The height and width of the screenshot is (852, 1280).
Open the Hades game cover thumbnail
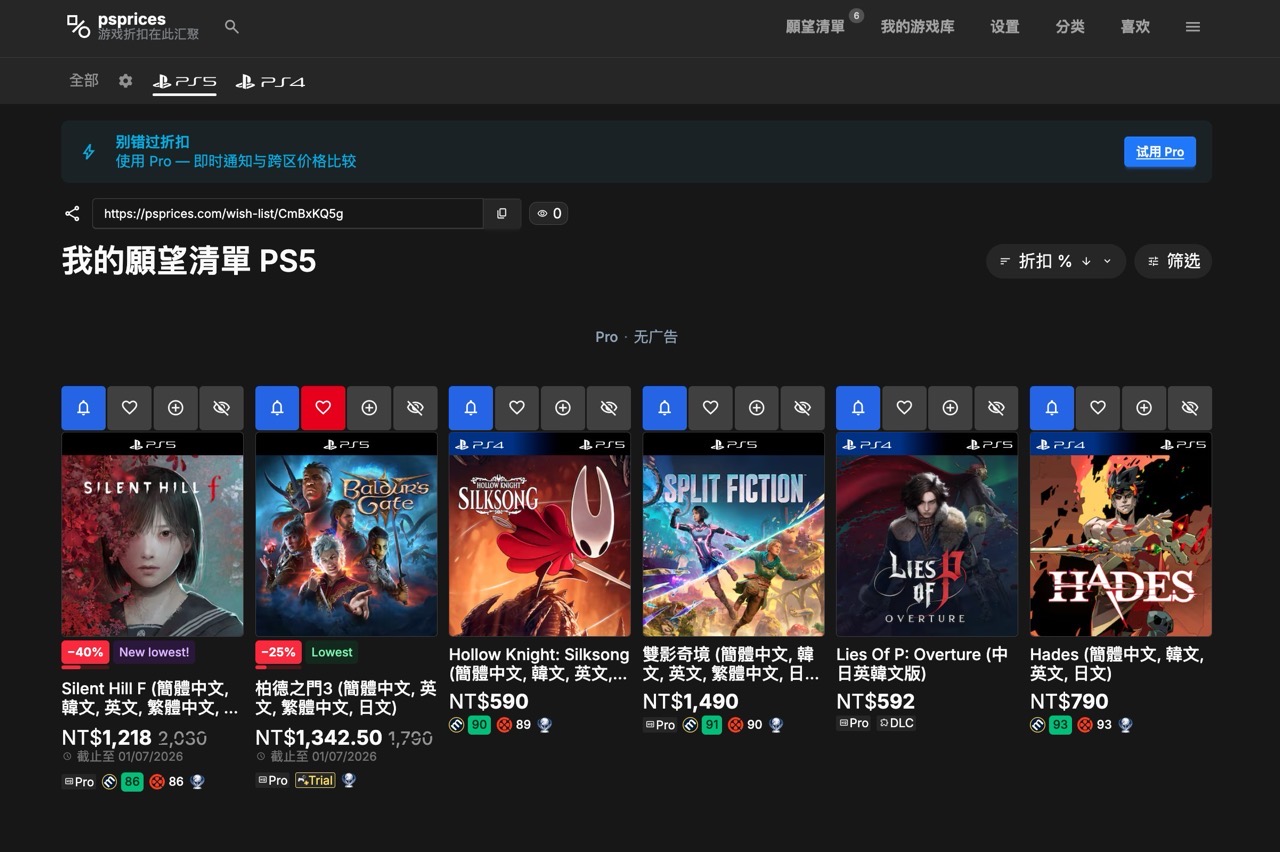[1120, 545]
